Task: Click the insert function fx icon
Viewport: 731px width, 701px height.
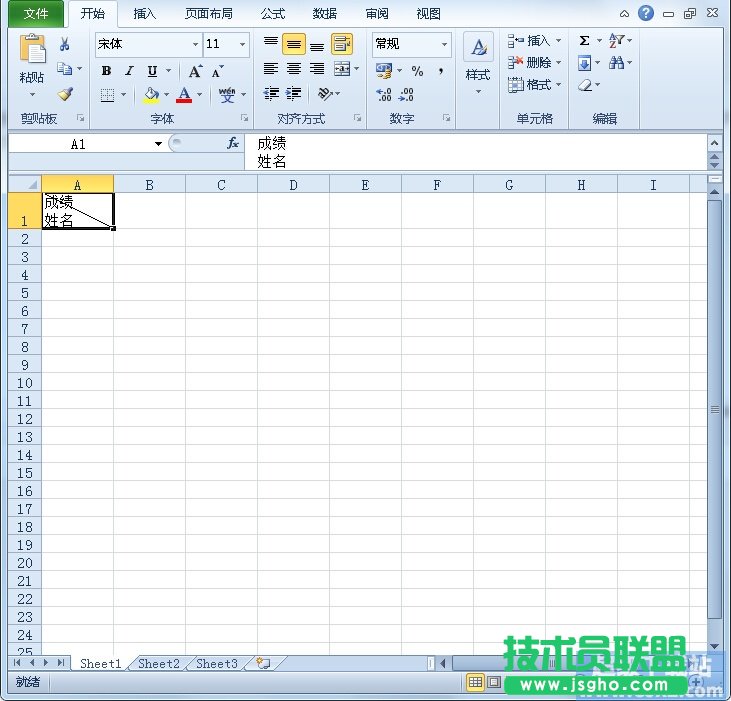Action: (233, 143)
